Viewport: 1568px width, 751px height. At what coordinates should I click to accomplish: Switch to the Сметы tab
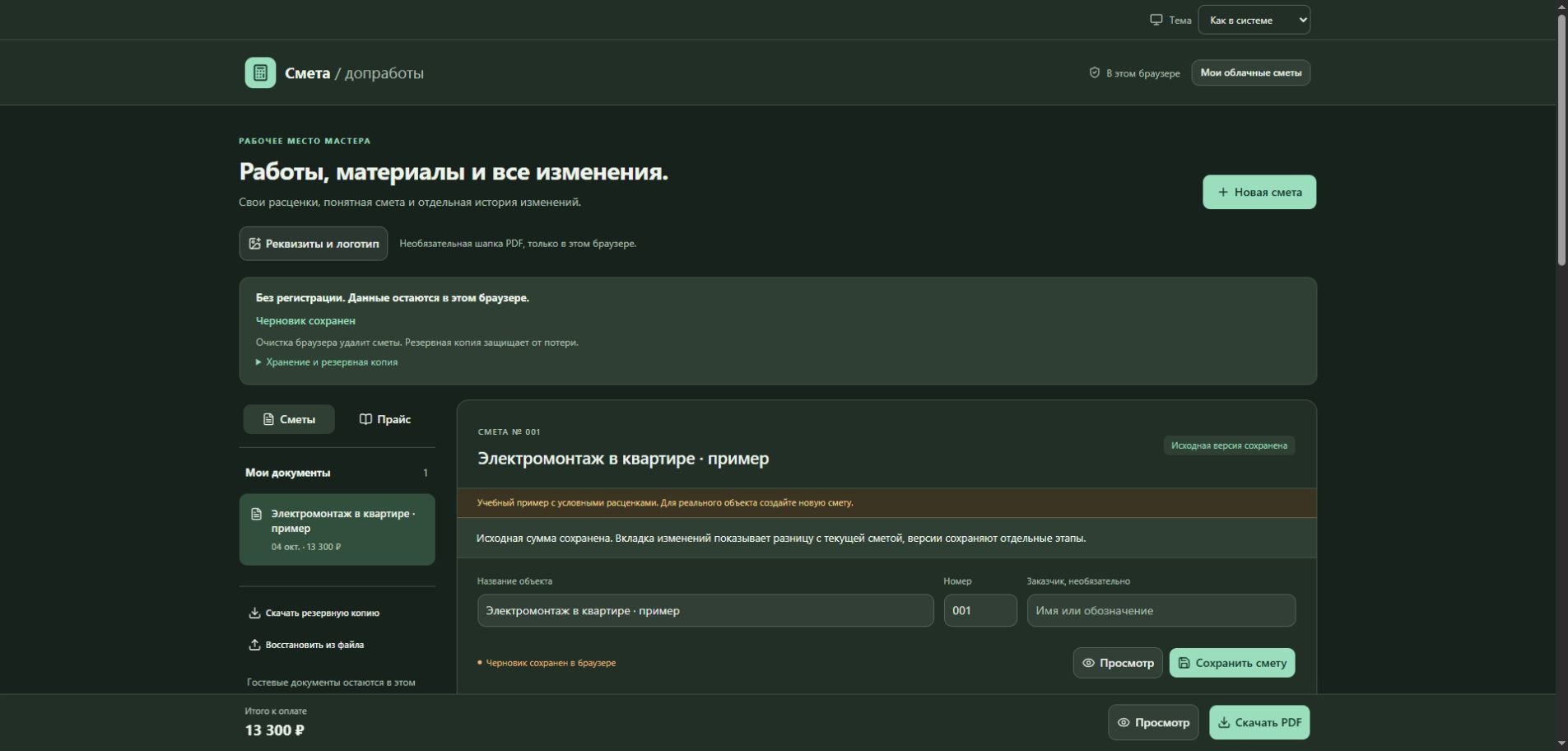click(x=289, y=419)
